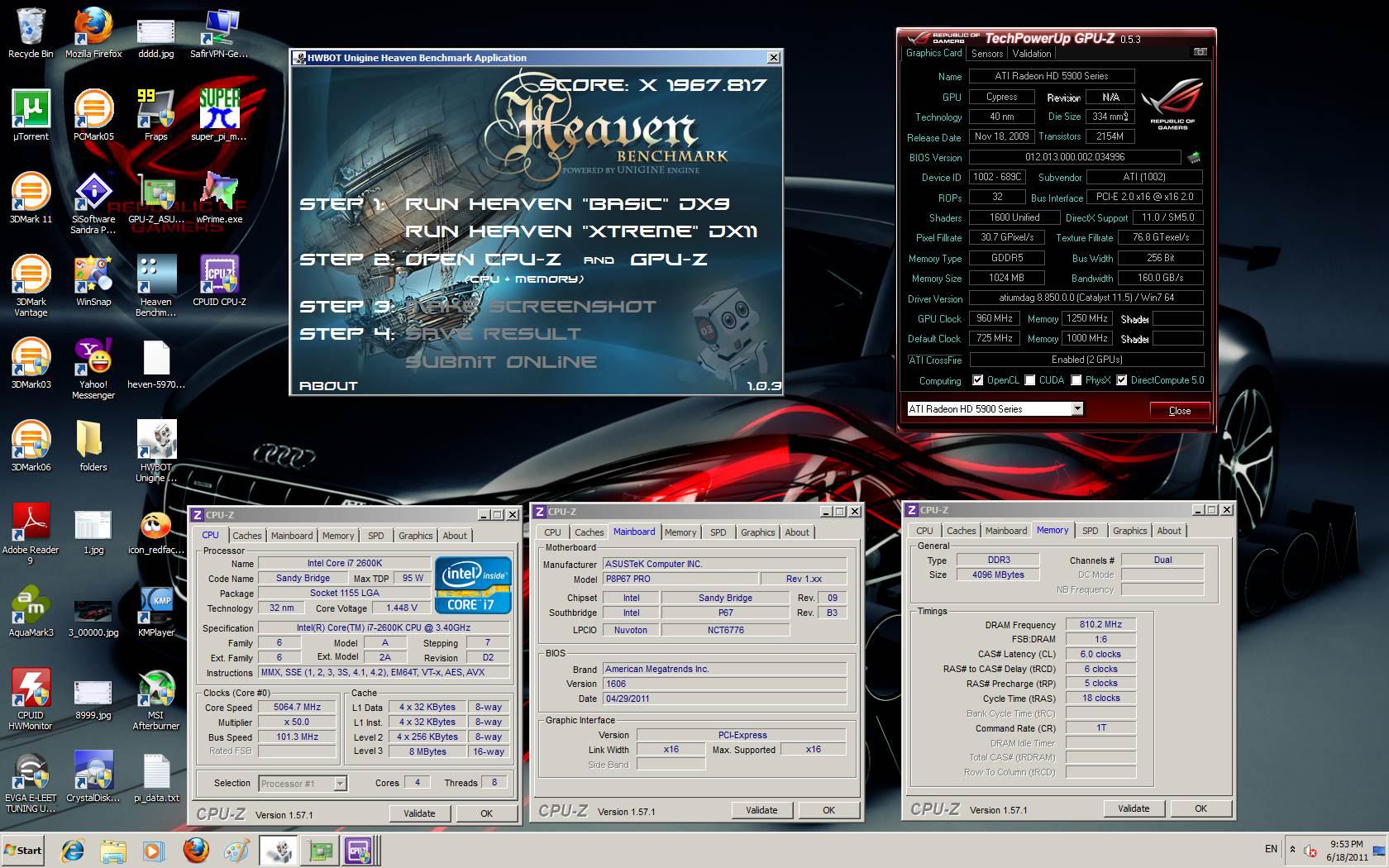This screenshot has height=868, width=1389.
Task: Open the Yahoo! Messenger shortcut
Action: pyautogui.click(x=93, y=369)
